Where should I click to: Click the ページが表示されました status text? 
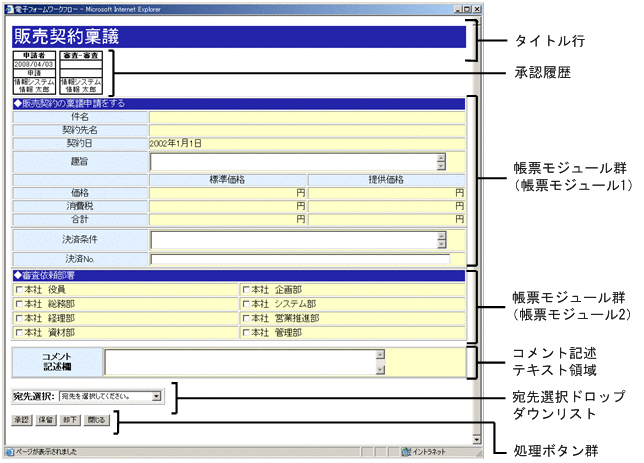[x=46, y=452]
